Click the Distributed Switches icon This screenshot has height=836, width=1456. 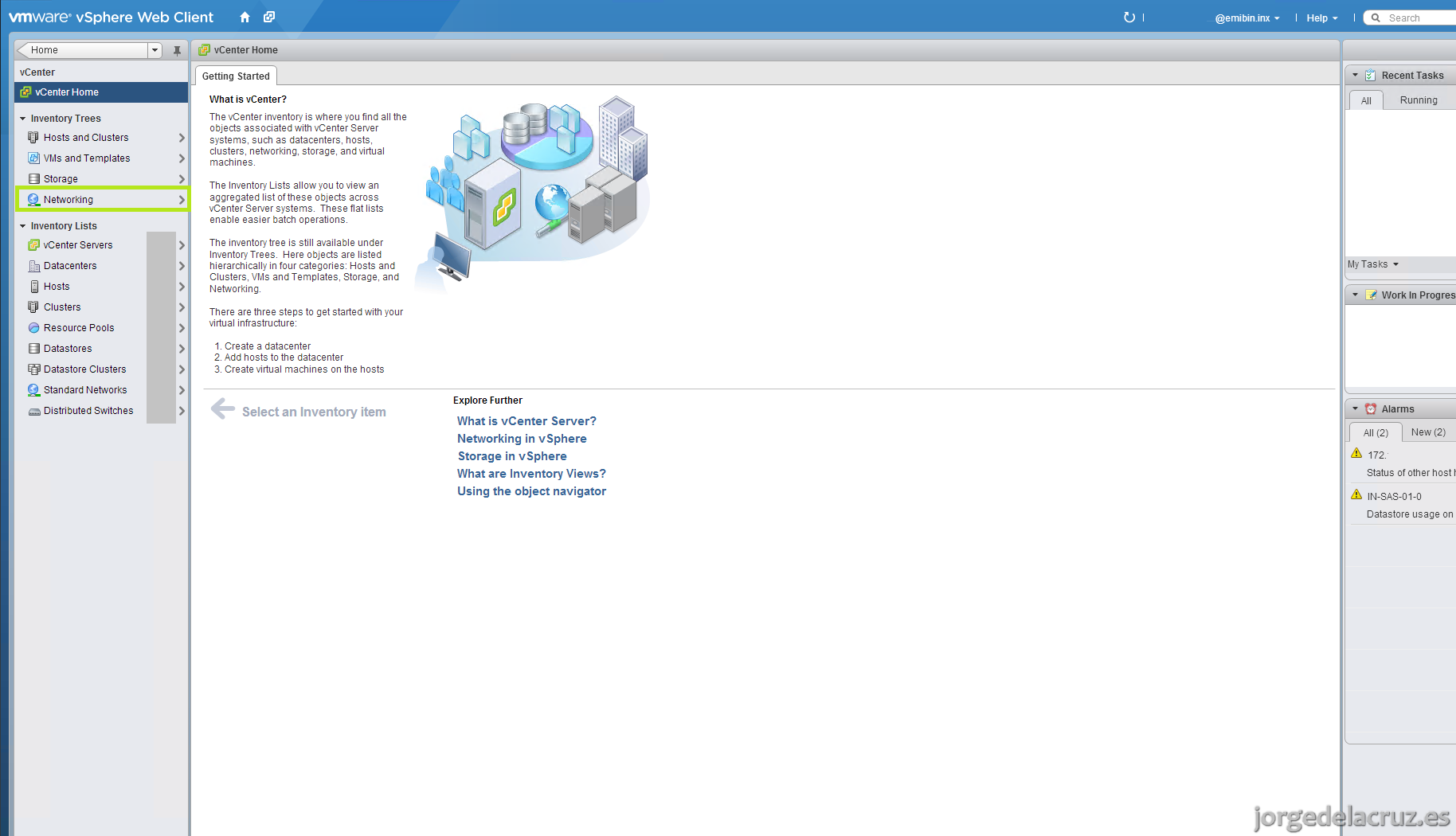point(33,411)
